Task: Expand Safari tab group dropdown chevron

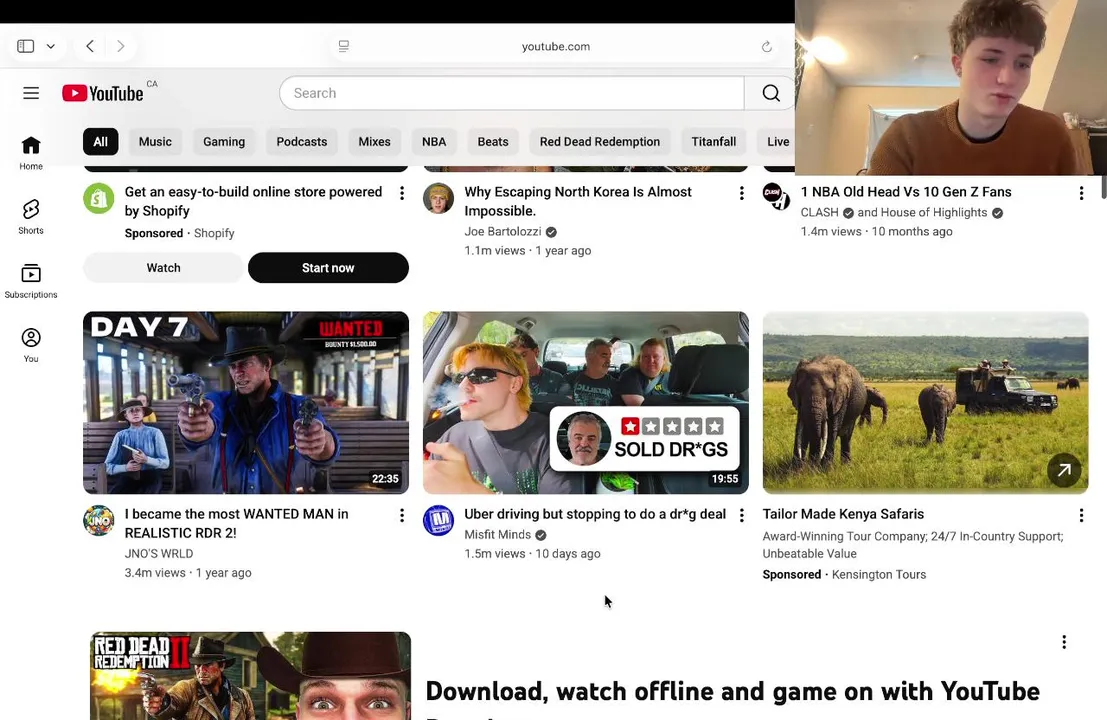Action: pos(51,47)
